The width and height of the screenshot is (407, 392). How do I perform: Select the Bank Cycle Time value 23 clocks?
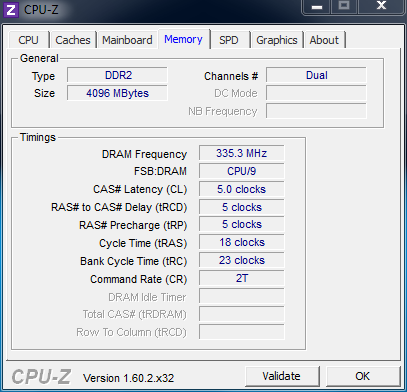point(242,260)
